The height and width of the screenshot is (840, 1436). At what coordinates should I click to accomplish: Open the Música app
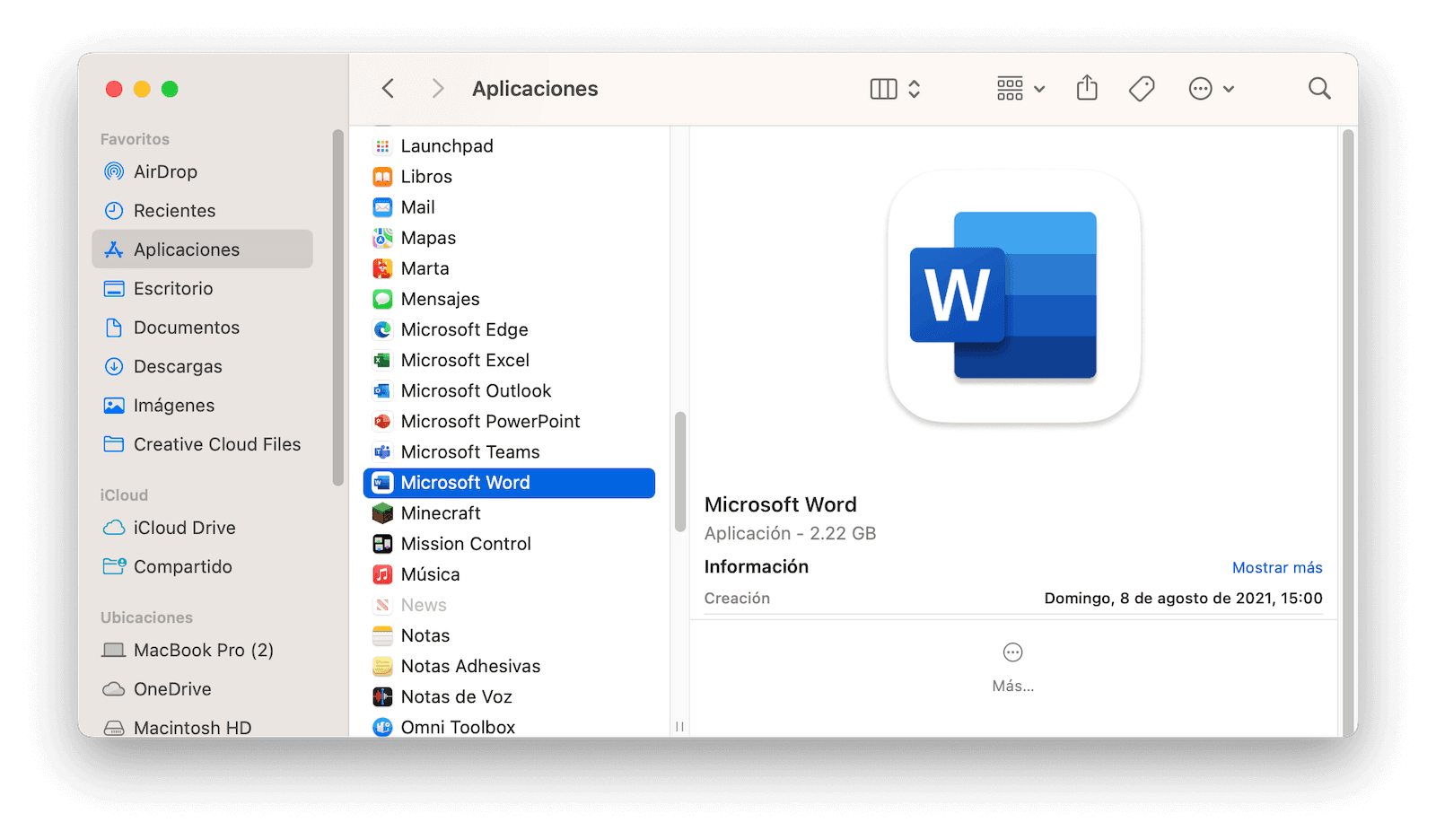(x=431, y=573)
